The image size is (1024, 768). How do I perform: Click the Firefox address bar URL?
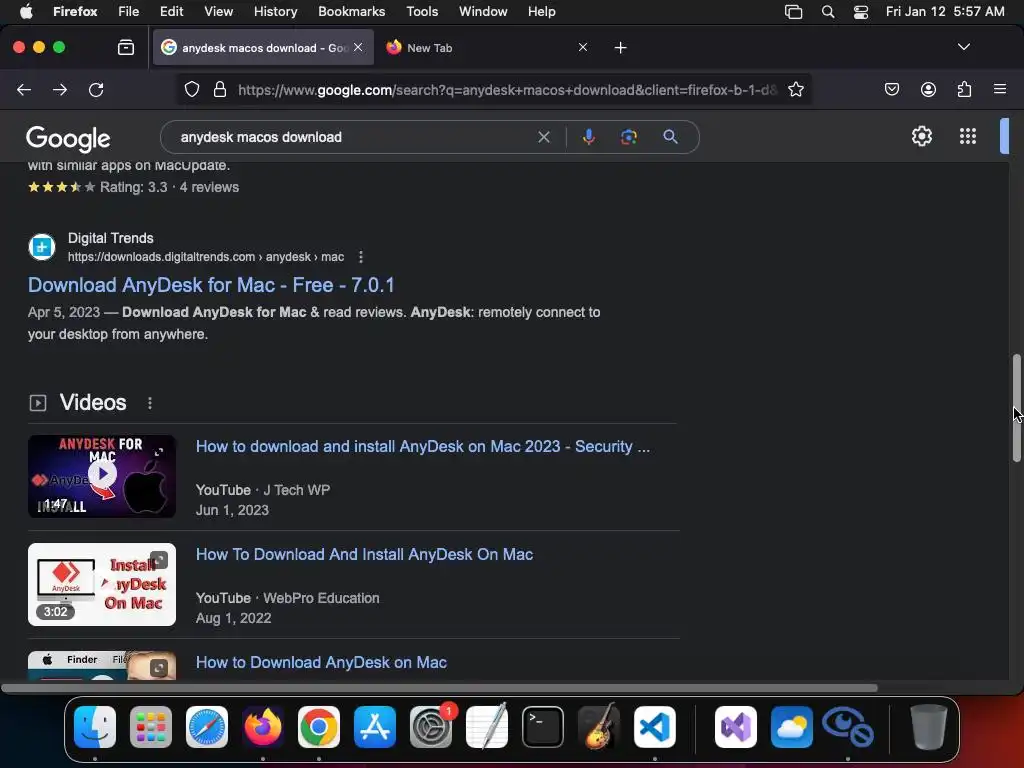[507, 89]
